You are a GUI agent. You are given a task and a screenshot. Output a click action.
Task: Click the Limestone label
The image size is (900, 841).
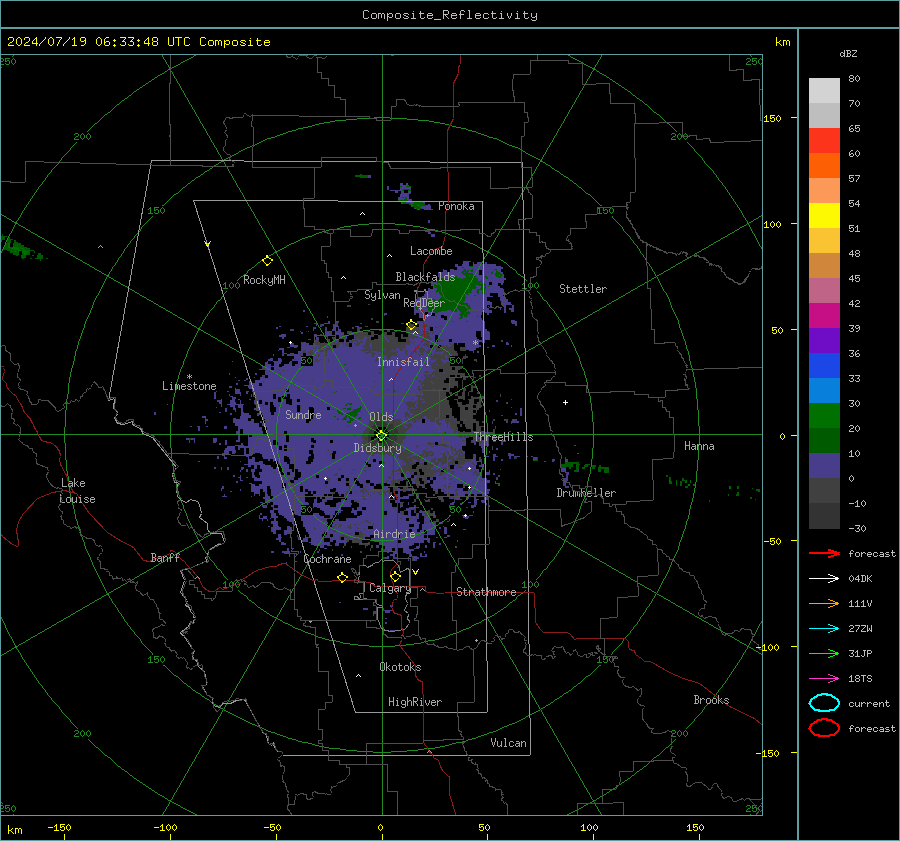pyautogui.click(x=189, y=386)
